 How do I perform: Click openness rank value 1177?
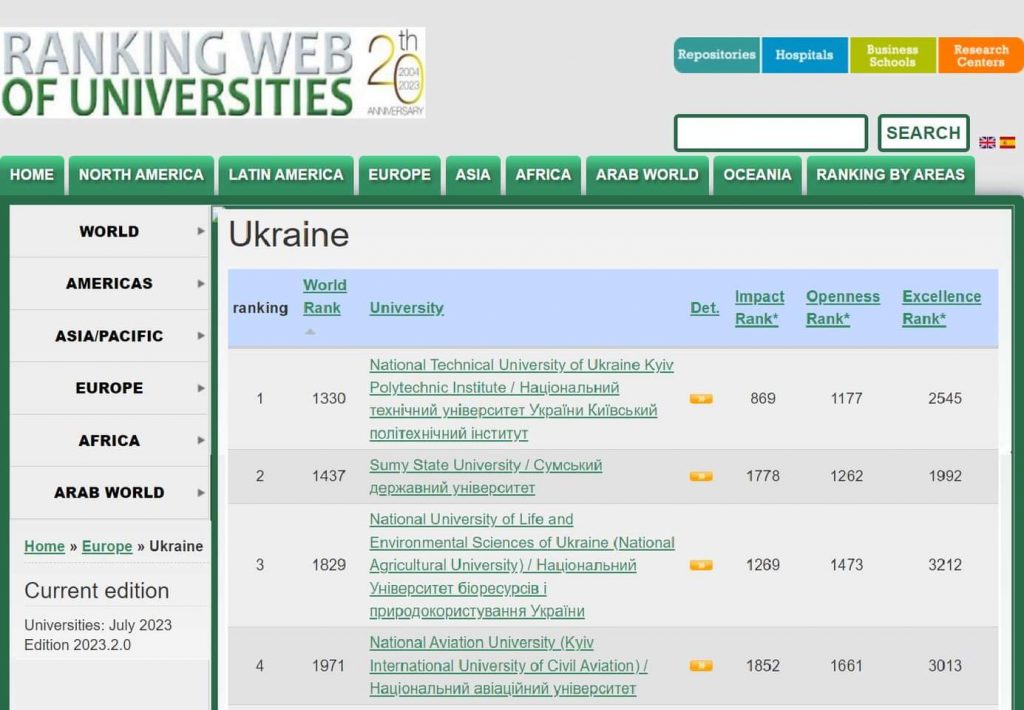[846, 398]
